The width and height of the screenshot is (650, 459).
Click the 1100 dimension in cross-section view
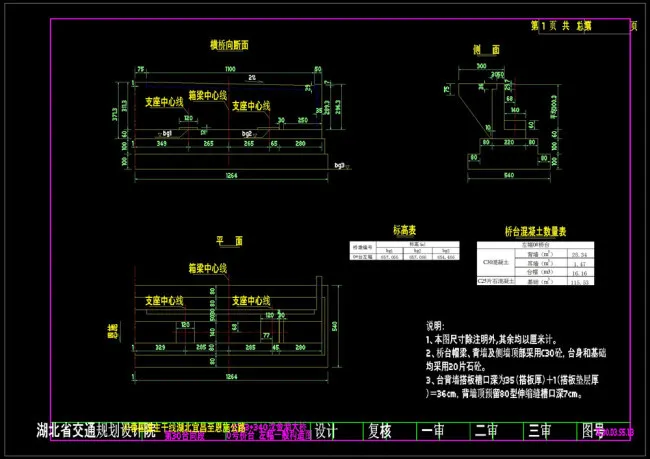click(x=229, y=69)
